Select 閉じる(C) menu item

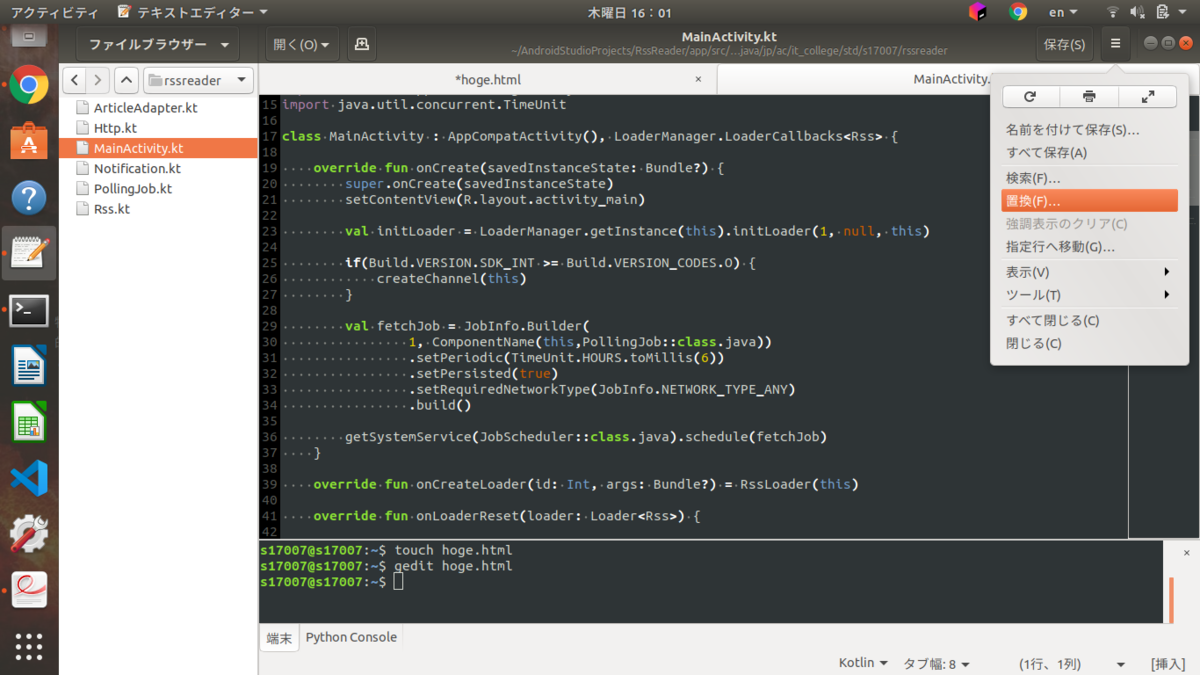(x=1089, y=343)
